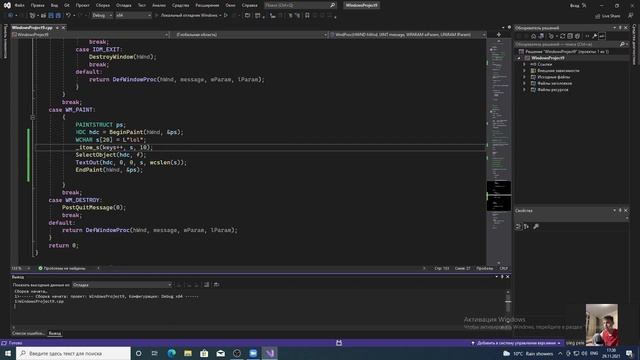Open the Файл menu
This screenshot has width=640, height=360.
click(19, 5)
